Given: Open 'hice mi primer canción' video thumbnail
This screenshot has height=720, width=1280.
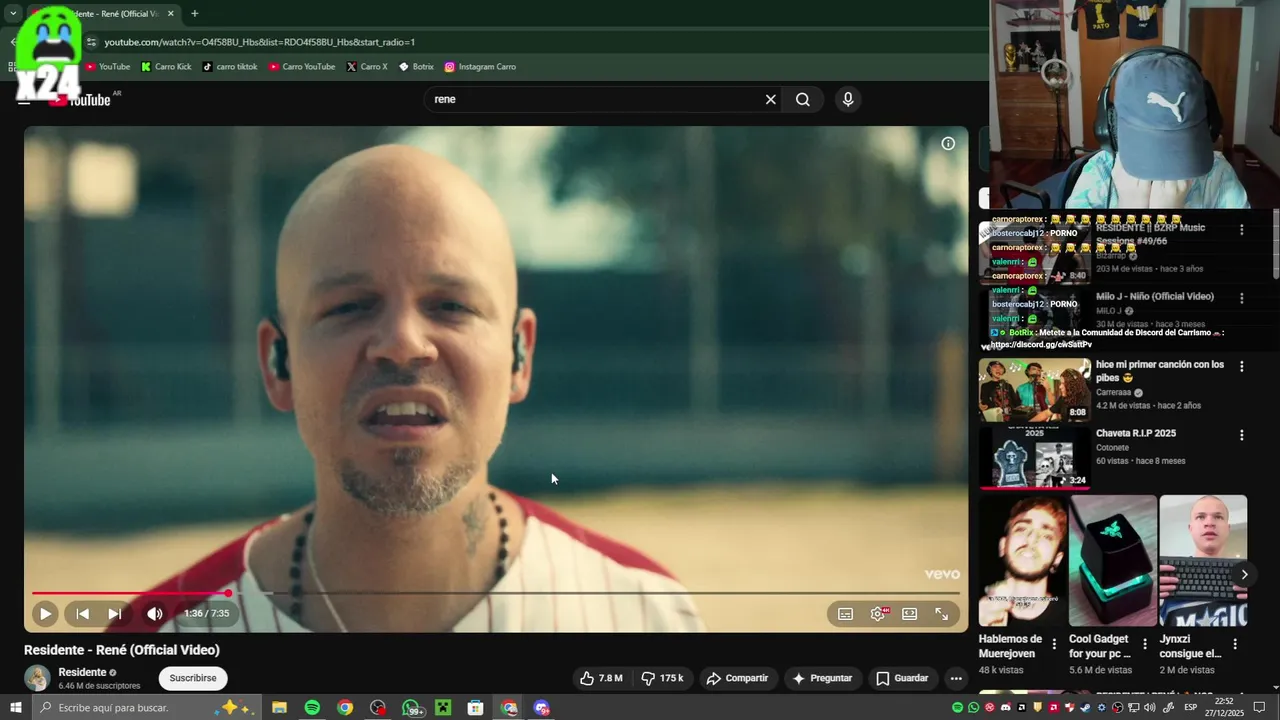Looking at the screenshot, I should tap(1034, 390).
